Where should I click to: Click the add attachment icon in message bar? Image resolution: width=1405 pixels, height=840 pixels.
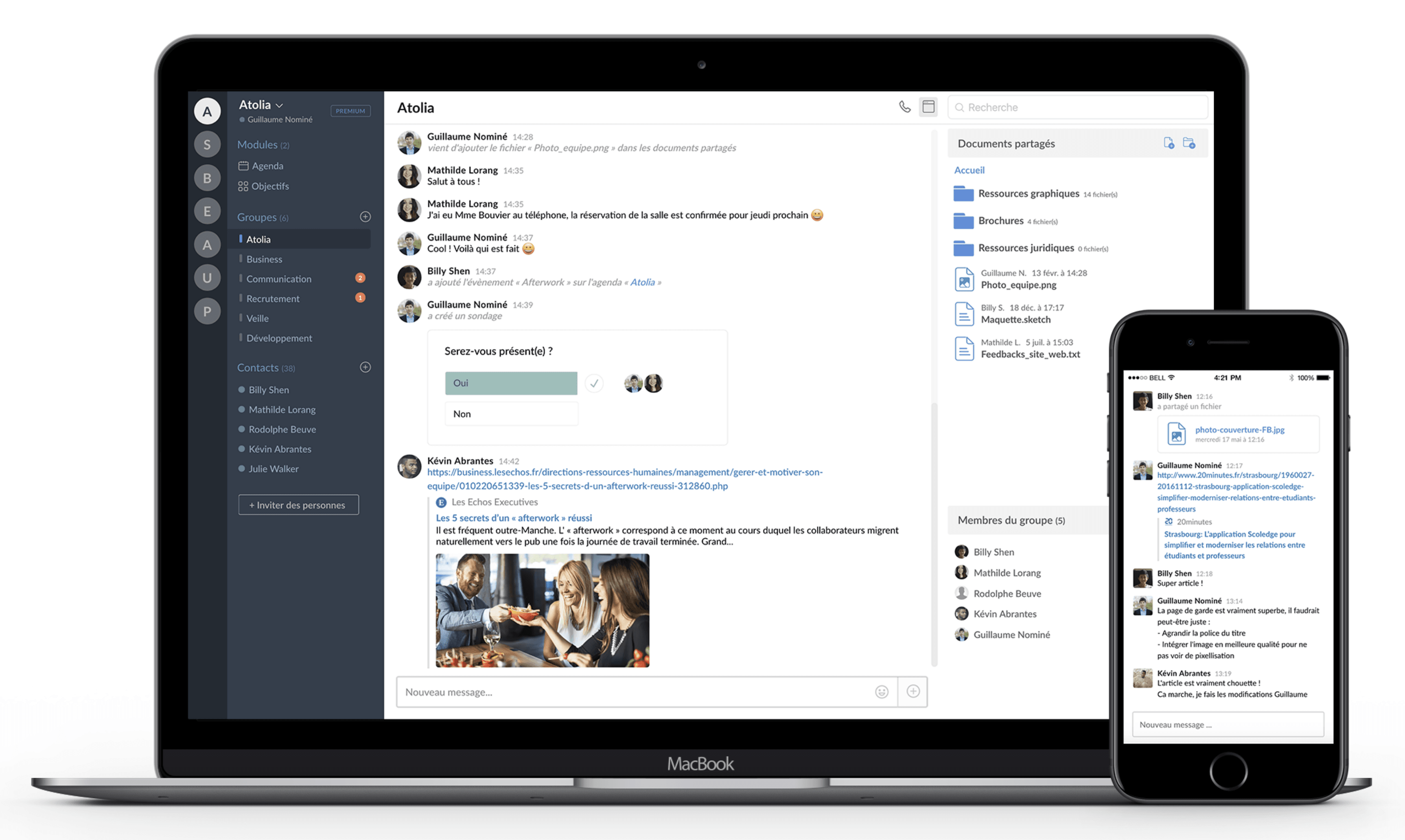pyautogui.click(x=912, y=691)
